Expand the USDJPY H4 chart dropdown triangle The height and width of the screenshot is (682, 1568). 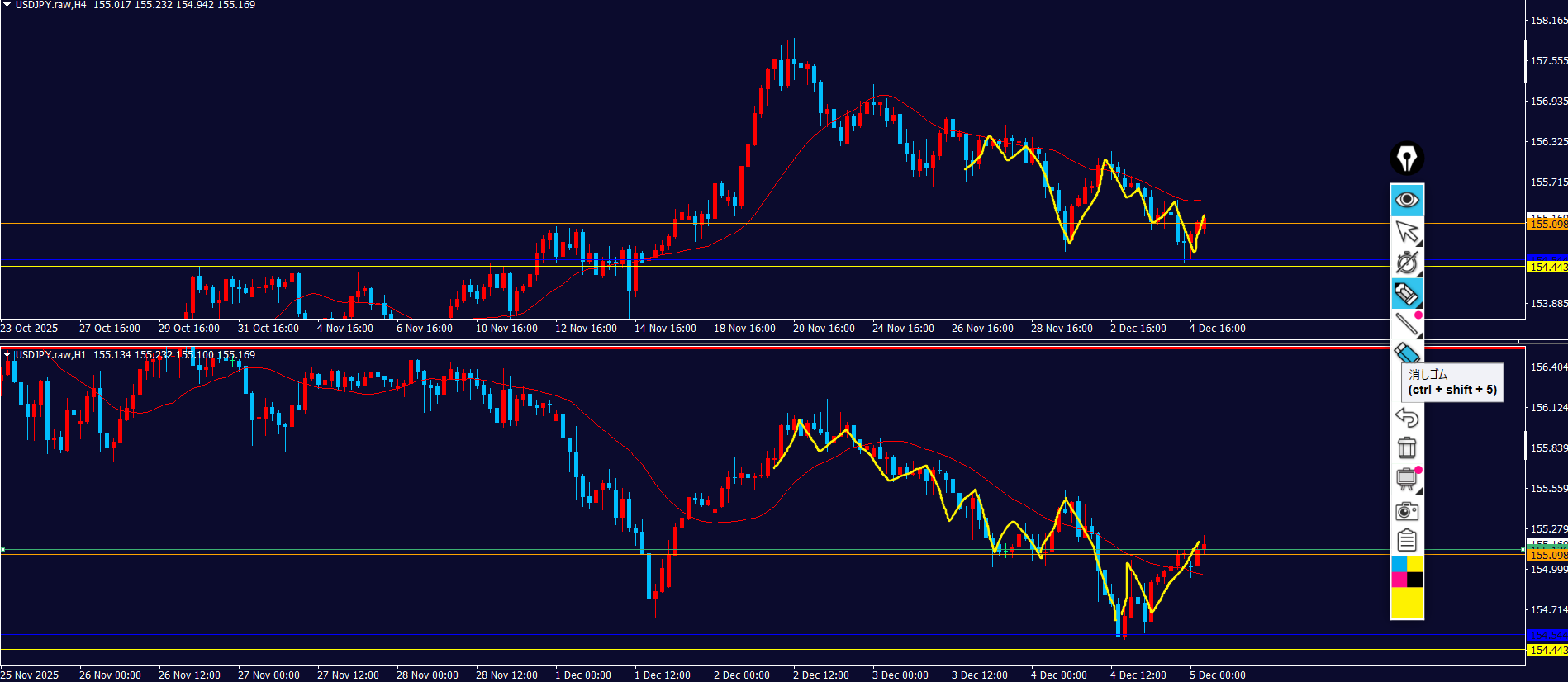7,5
